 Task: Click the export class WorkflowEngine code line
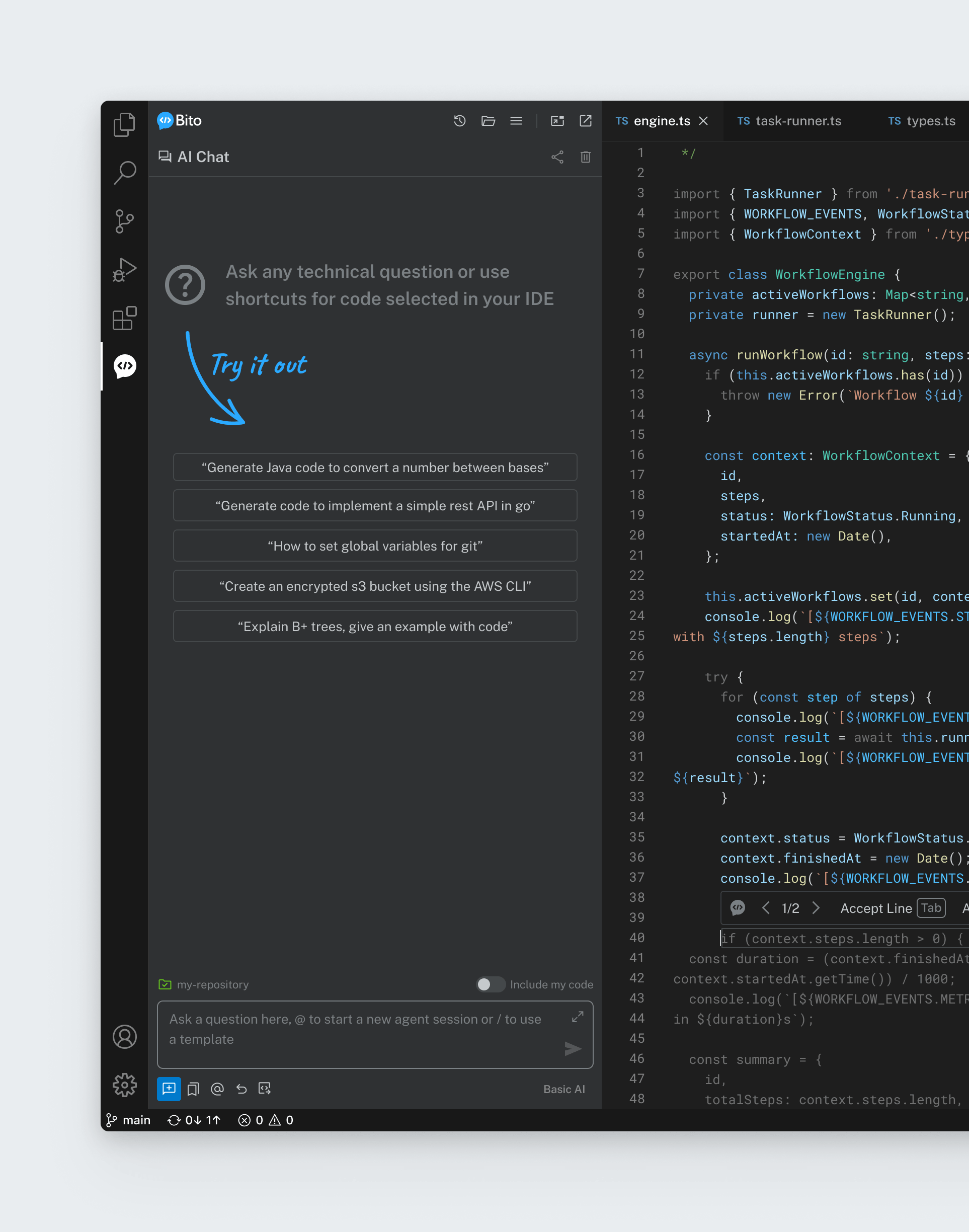coord(786,275)
